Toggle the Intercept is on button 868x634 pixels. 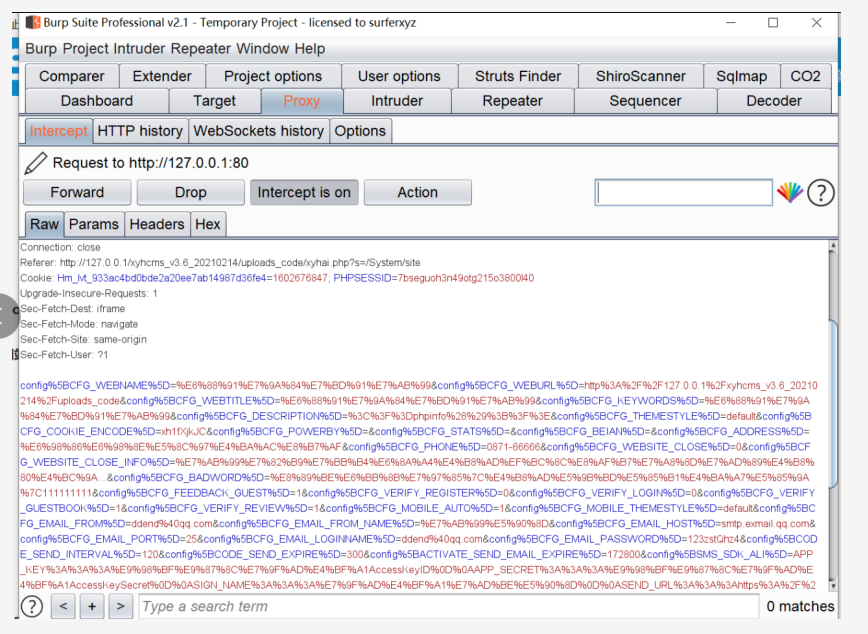pyautogui.click(x=304, y=193)
